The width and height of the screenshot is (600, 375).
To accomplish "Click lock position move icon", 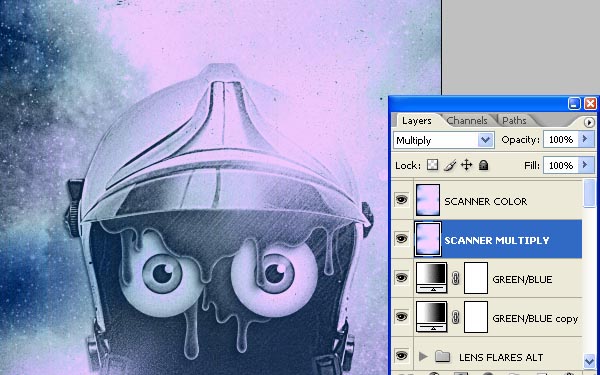I will [x=466, y=165].
